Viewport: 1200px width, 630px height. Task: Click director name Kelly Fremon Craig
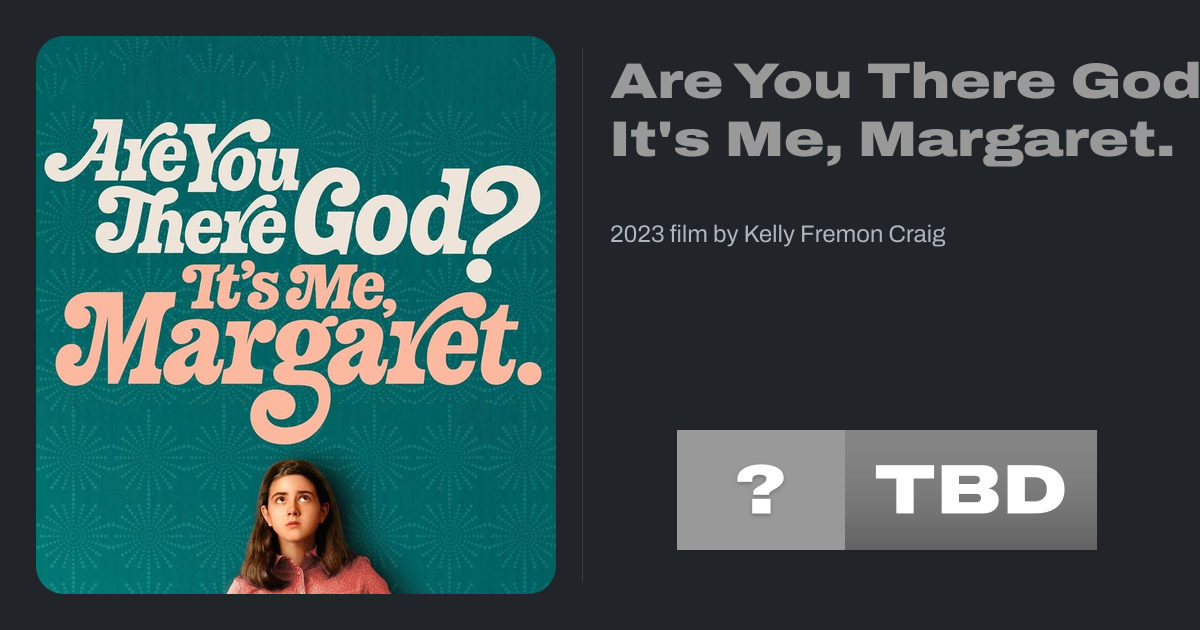pos(844,235)
